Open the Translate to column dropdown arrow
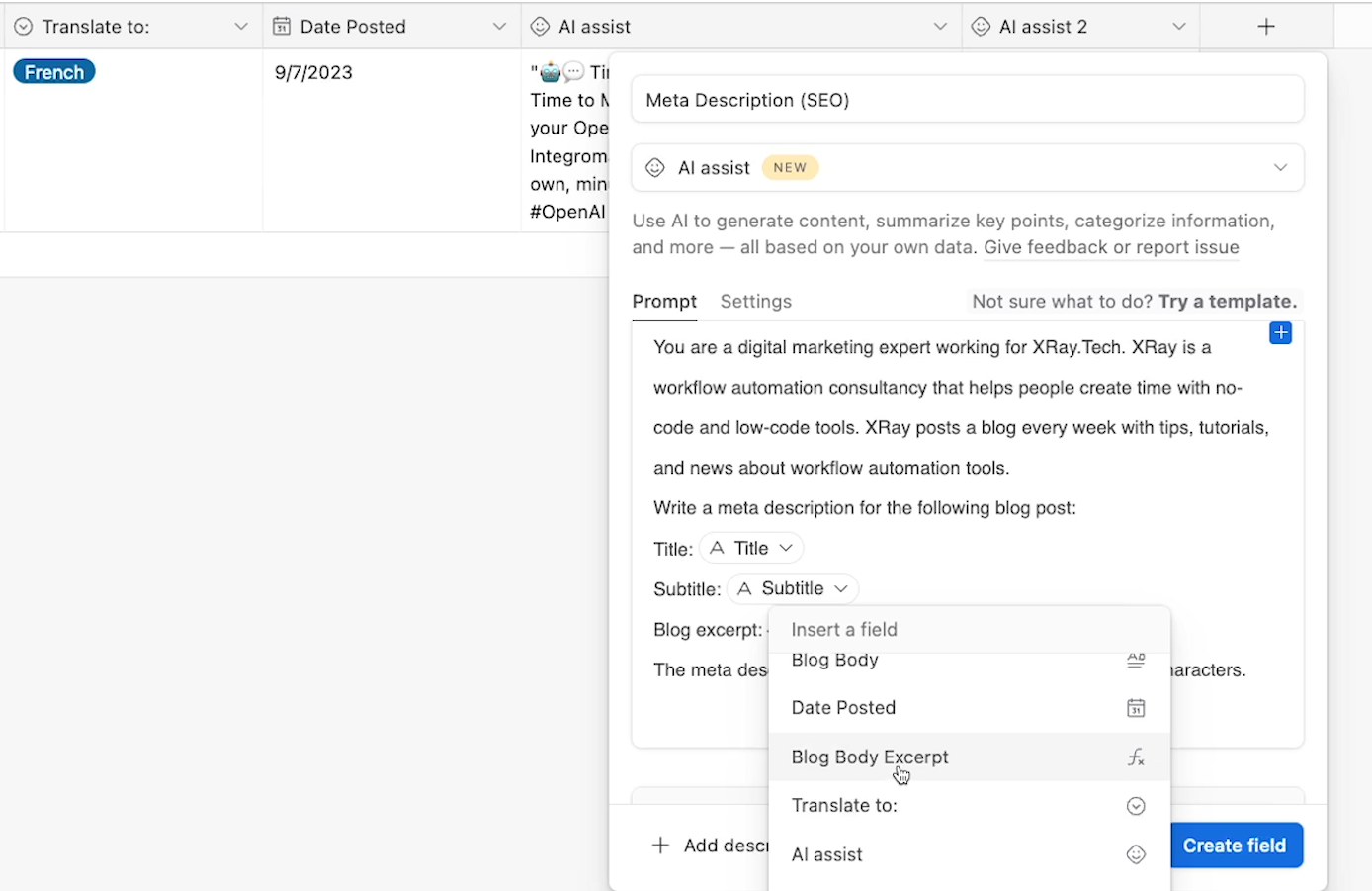The image size is (1372, 891). (x=241, y=27)
